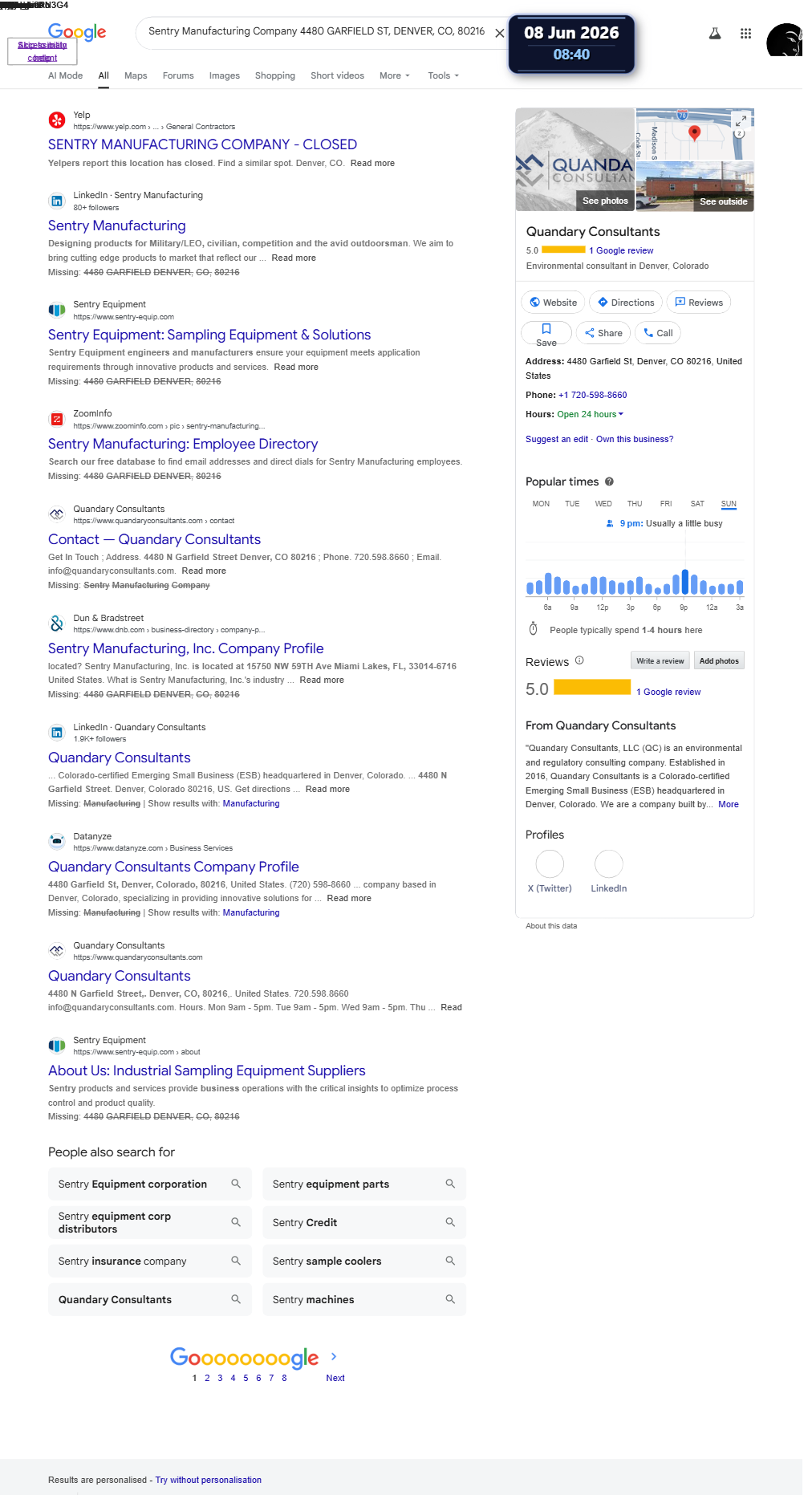Click the red map pin marker
The height and width of the screenshot is (1495, 812).
695,132
